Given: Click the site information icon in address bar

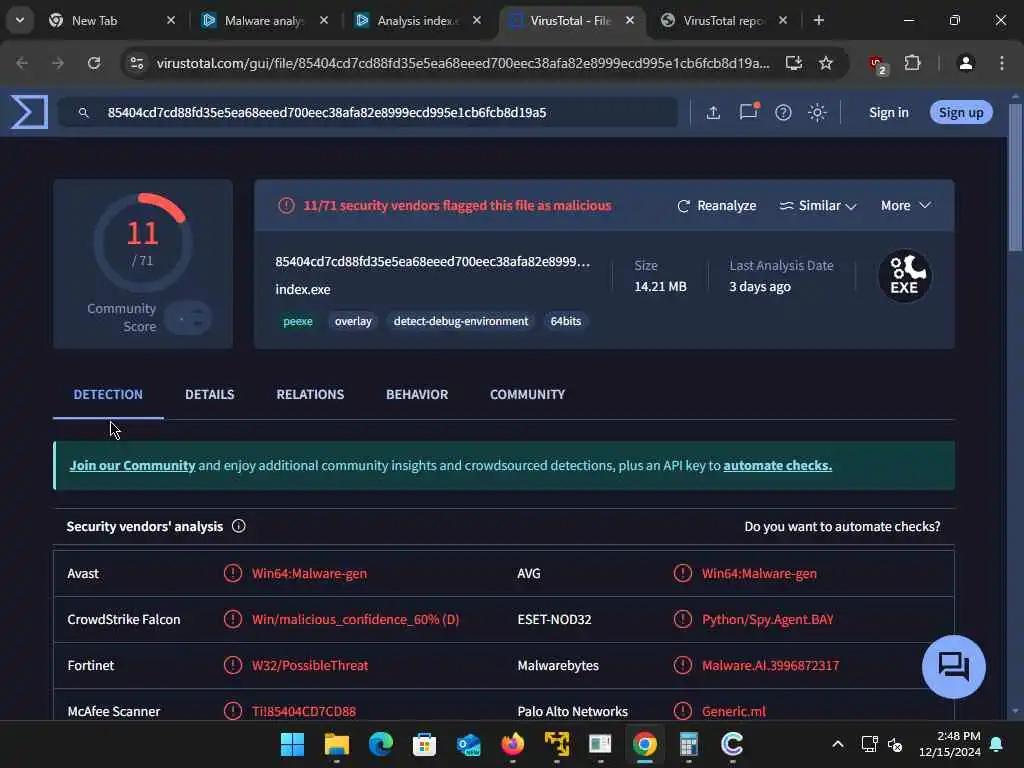Looking at the screenshot, I should click(x=136, y=63).
